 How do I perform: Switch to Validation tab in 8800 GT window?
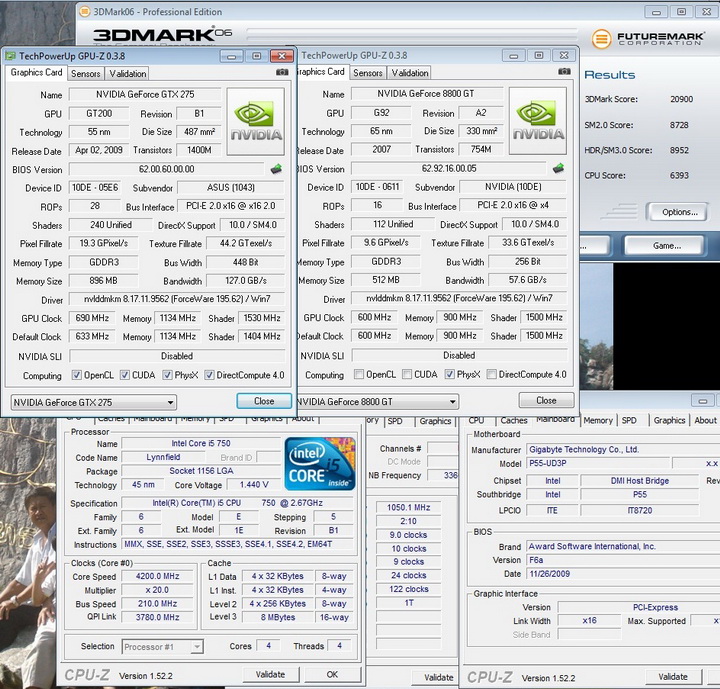click(x=410, y=73)
